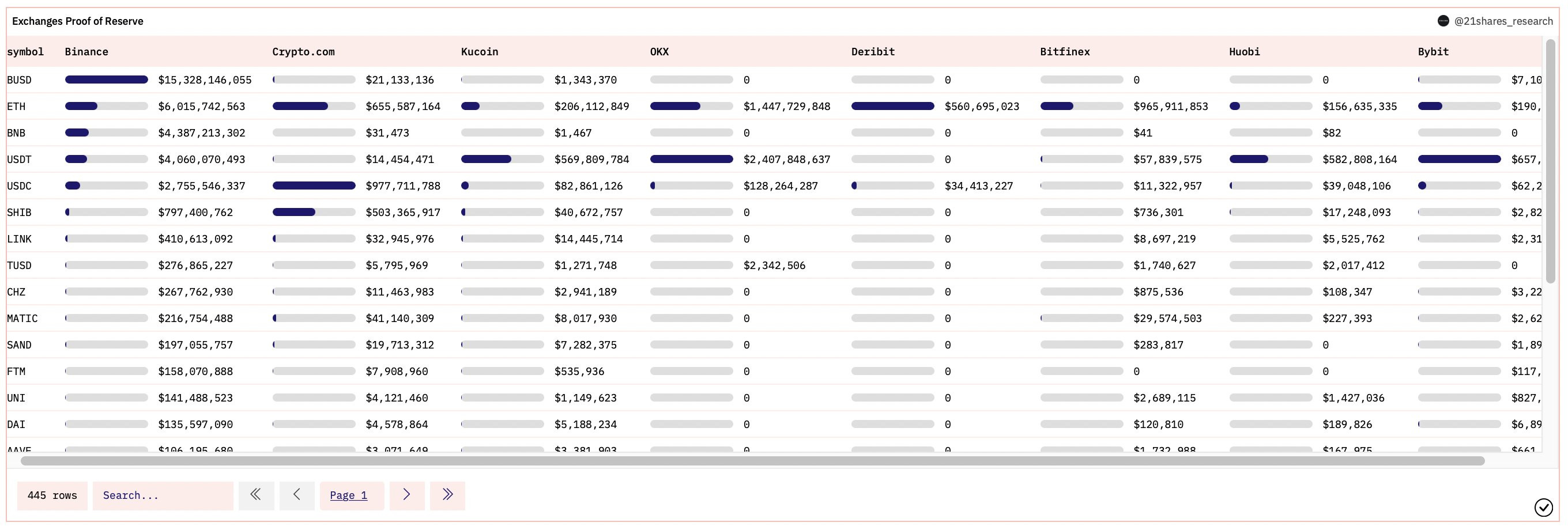Click the 445 rows counter

pyautogui.click(x=52, y=495)
